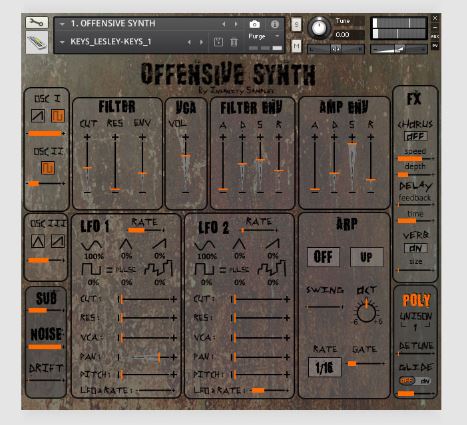Click LFO 1 sine wave shape

coord(91,245)
